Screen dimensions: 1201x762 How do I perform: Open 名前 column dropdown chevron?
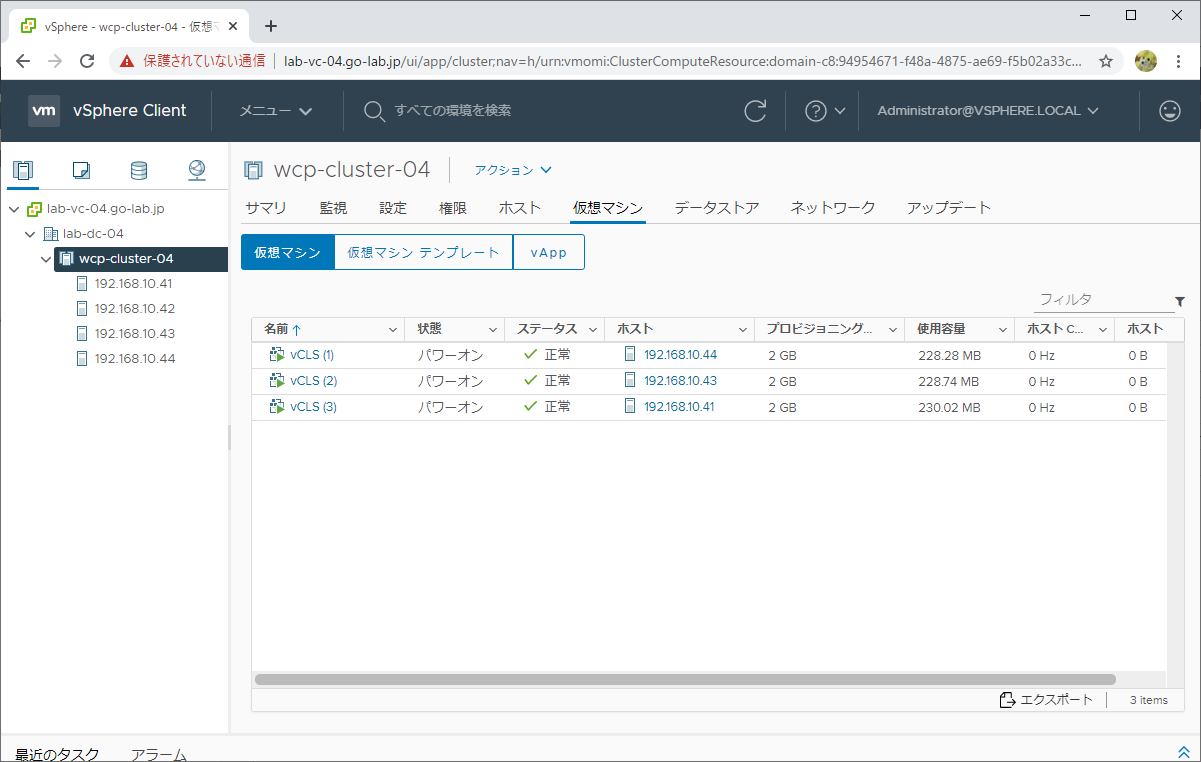392,329
